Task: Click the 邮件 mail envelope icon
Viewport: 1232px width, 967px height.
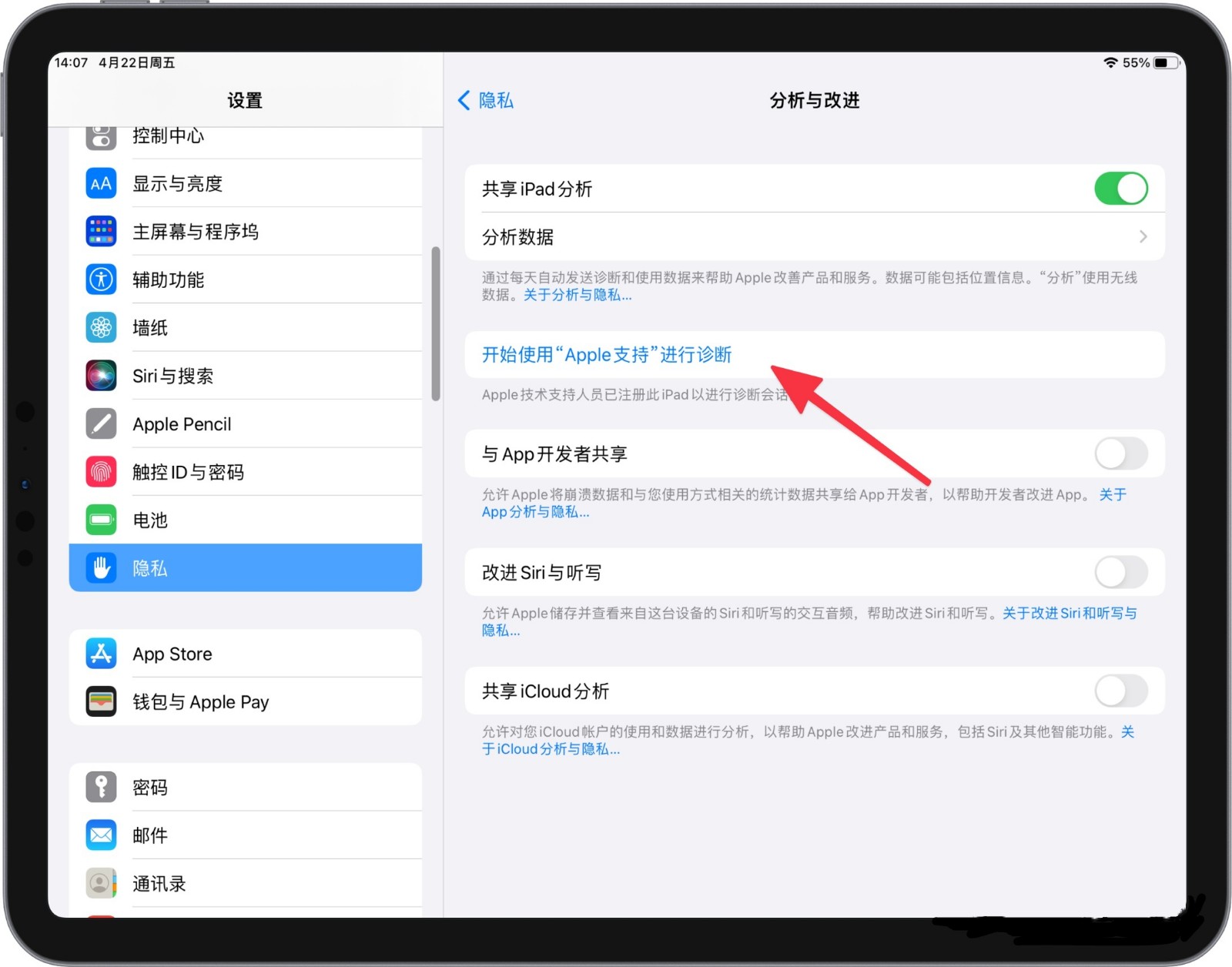Action: click(101, 835)
